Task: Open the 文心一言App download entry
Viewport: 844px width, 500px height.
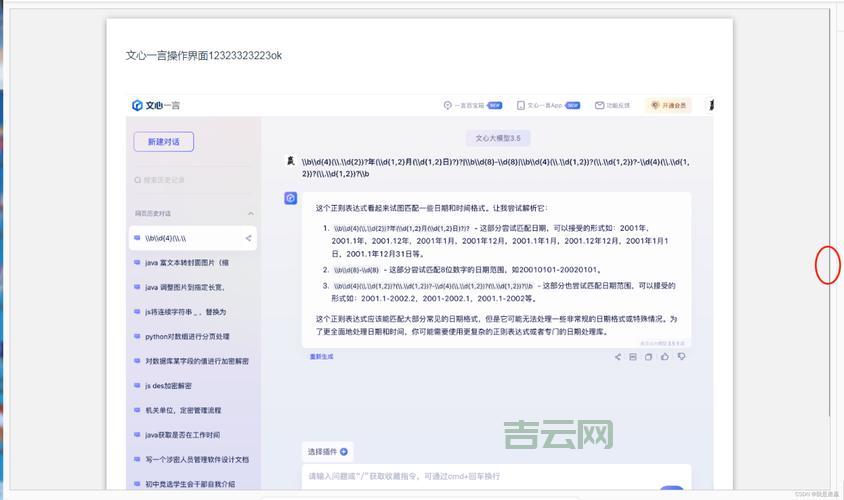Action: [x=548, y=105]
